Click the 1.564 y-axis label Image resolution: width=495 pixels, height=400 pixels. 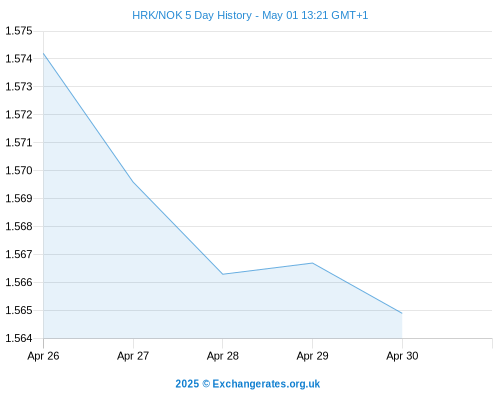(x=19, y=338)
